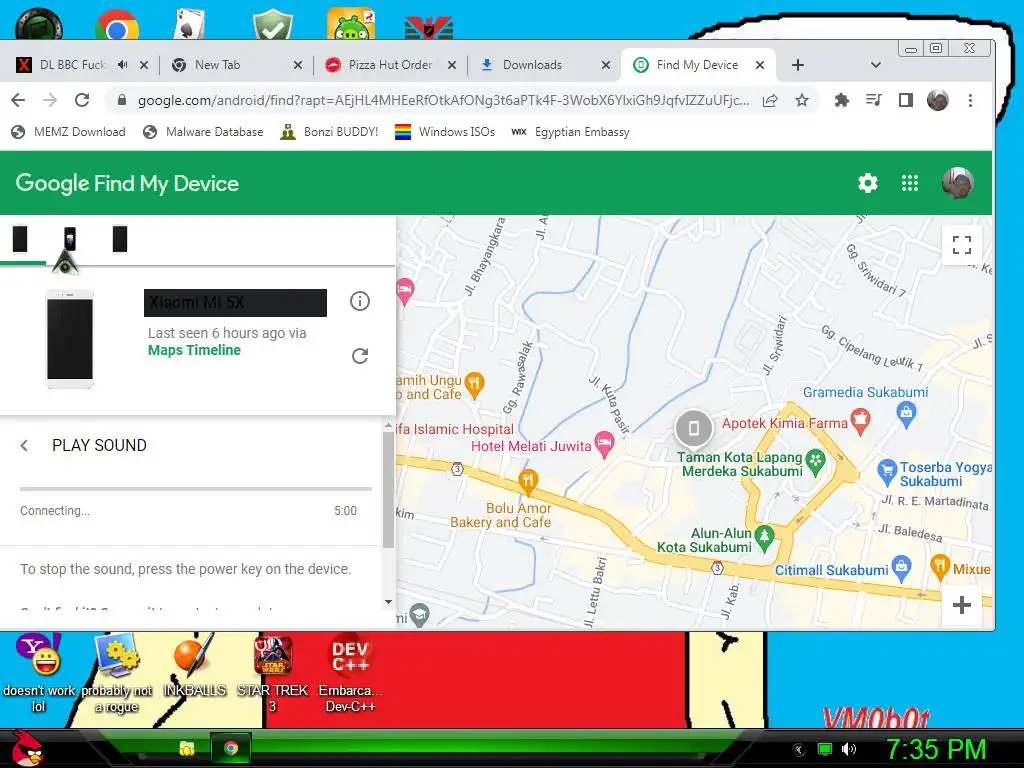Close the Find My Device tab
Viewport: 1024px width, 768px height.
[x=760, y=65]
